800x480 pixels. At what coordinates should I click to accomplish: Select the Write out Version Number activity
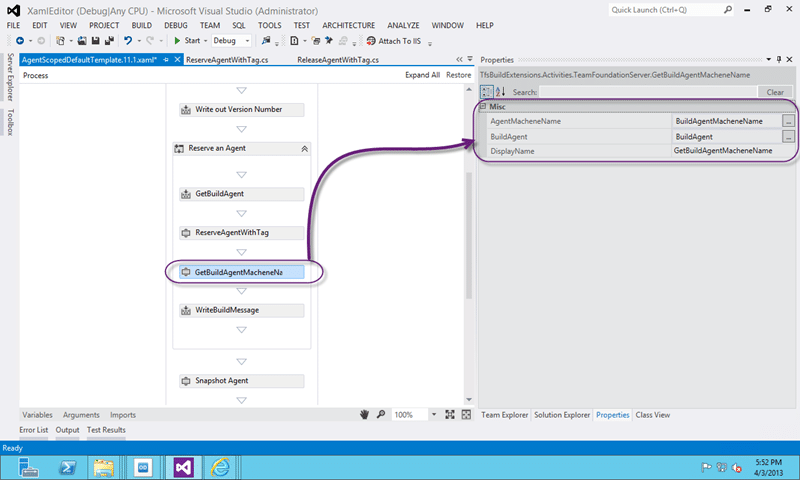[x=242, y=110]
